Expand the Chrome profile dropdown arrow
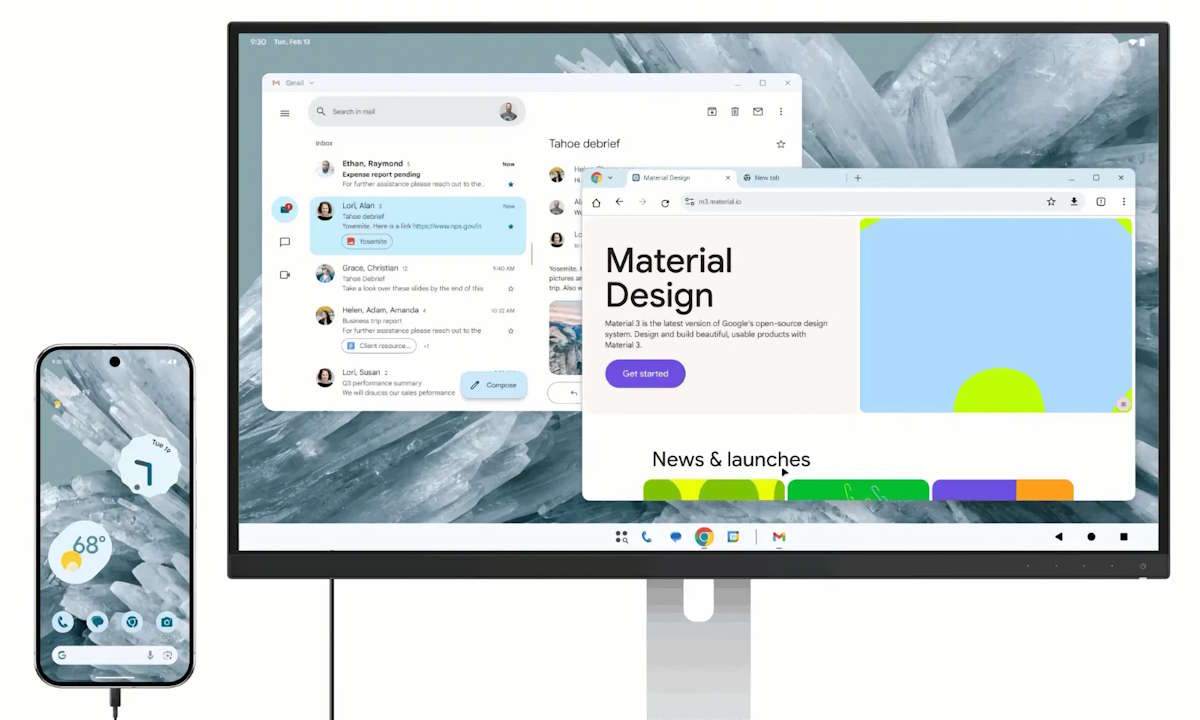1200x720 pixels. tap(610, 178)
